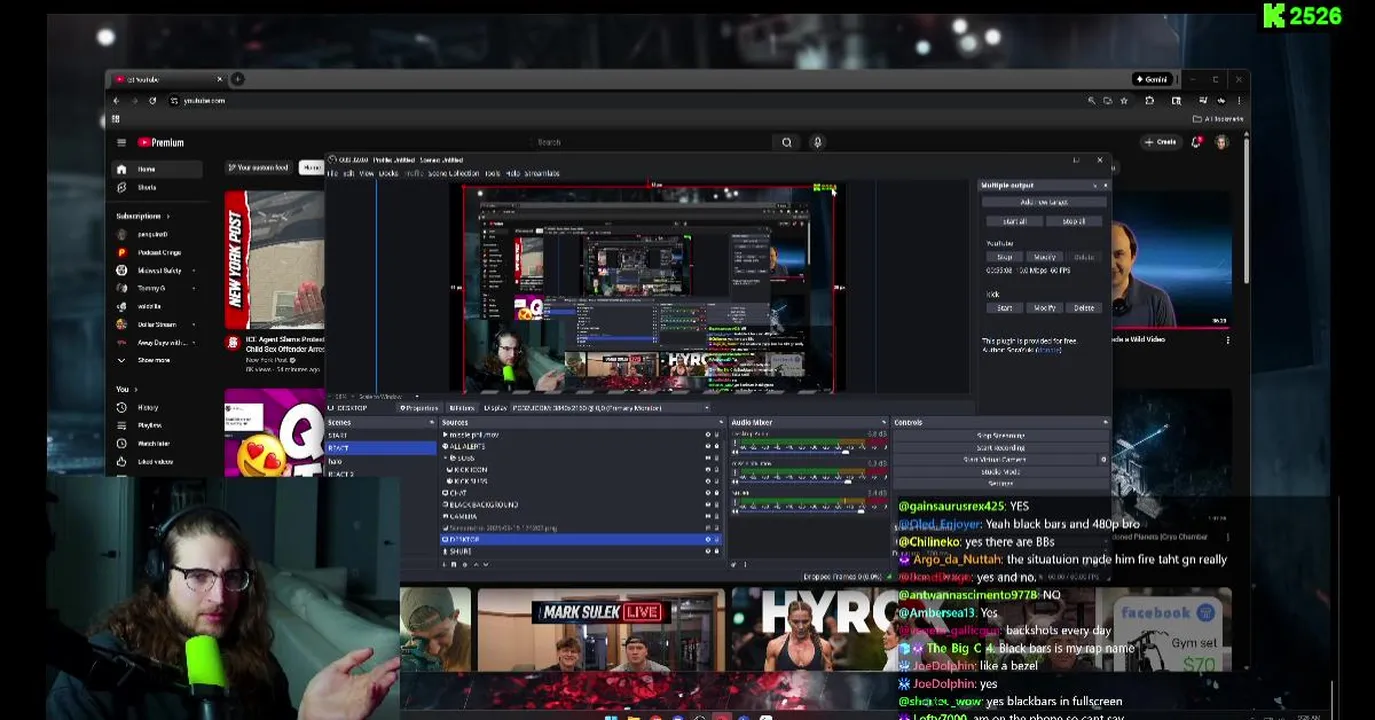The width and height of the screenshot is (1375, 720).
Task: Open the OBS View menu
Action: tap(366, 174)
